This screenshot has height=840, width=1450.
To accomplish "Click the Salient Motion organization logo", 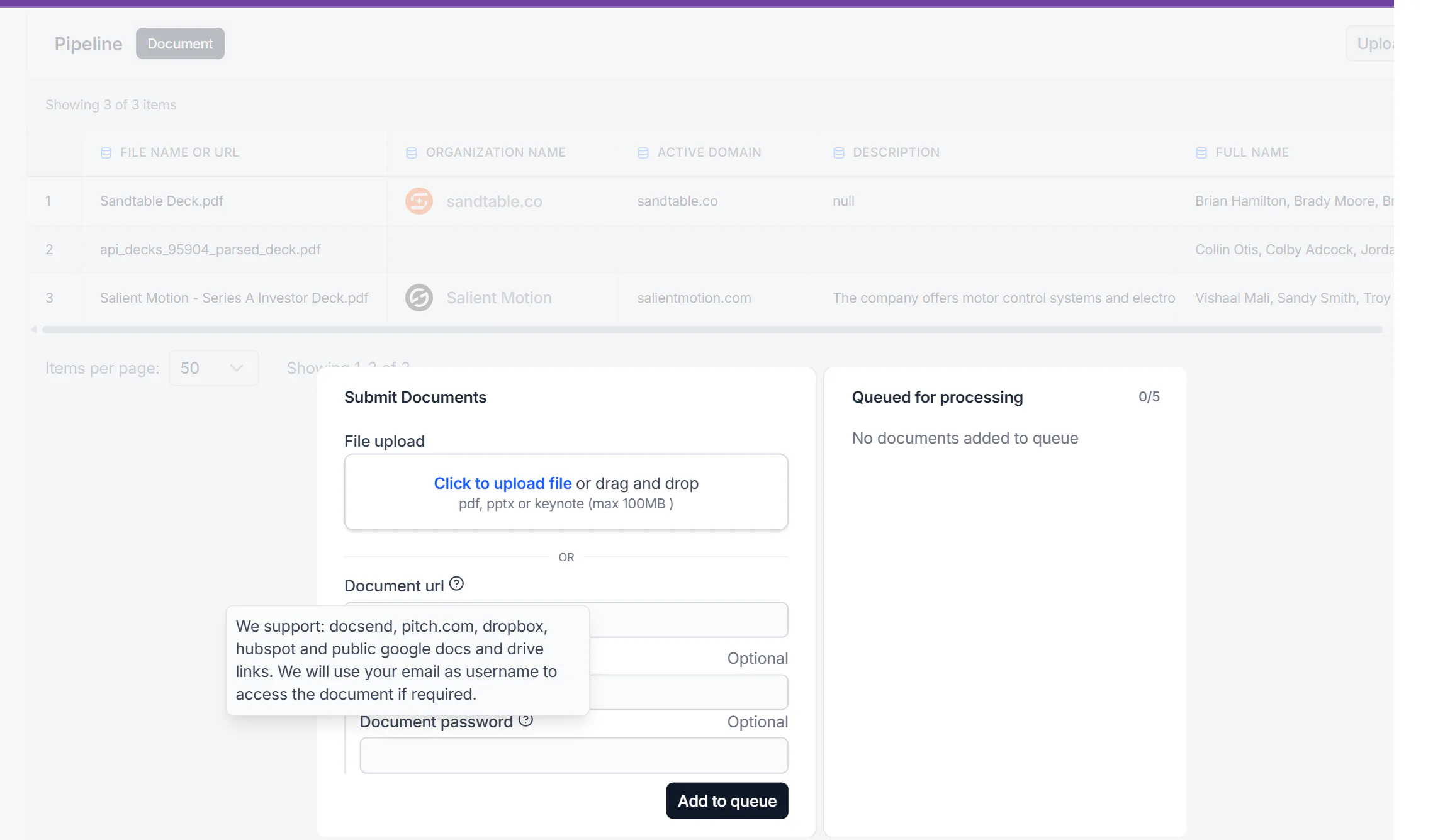I will (x=419, y=298).
